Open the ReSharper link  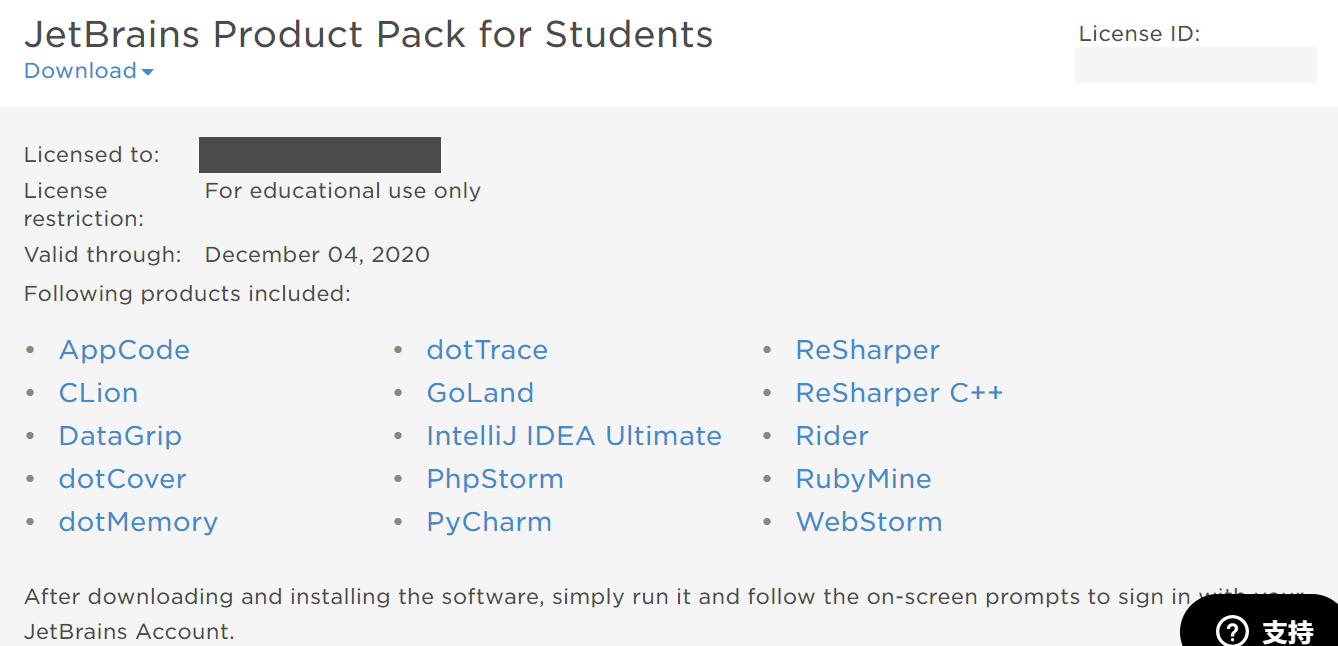click(x=868, y=350)
